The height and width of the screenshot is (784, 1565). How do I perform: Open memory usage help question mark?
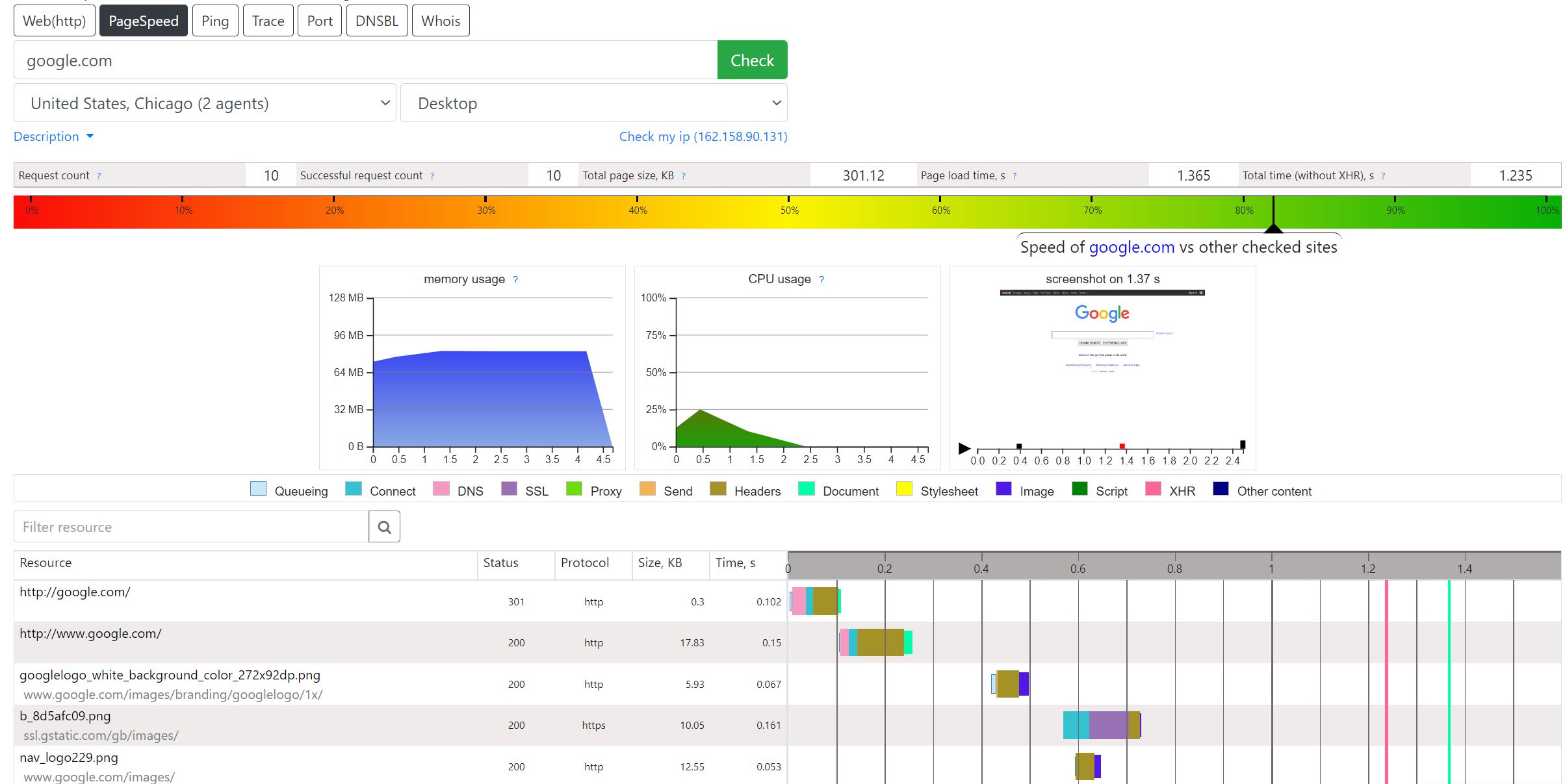pos(515,280)
